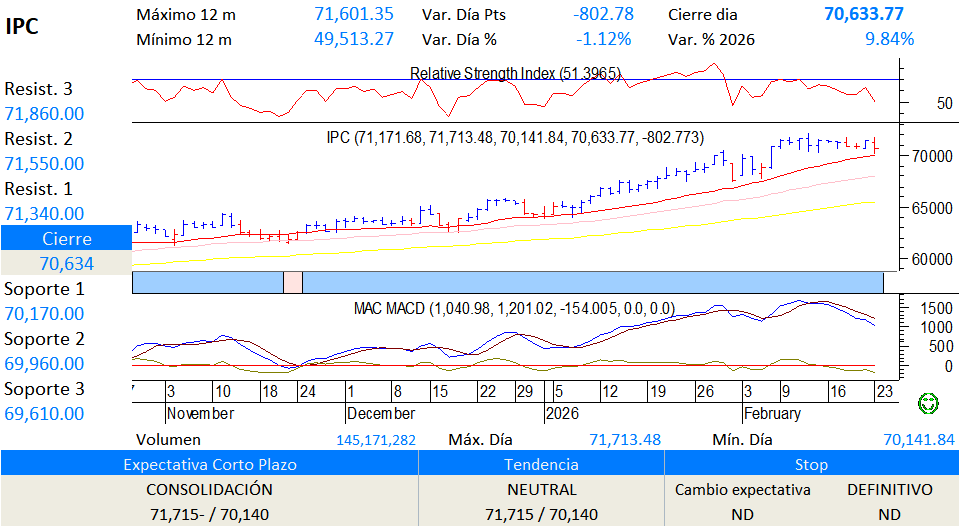Click the CONSOLIDACIÓN expectation cell
960x527 pixels.
[x=209, y=490]
